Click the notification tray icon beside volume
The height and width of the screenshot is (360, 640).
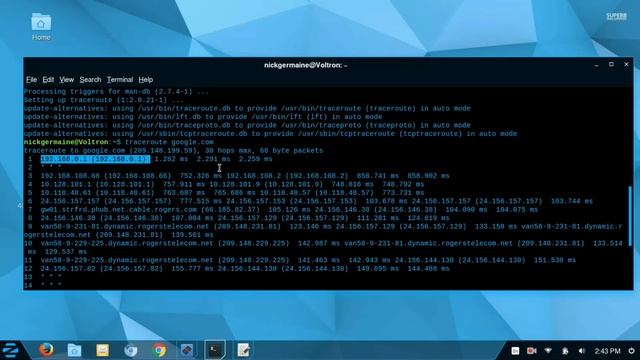coord(565,351)
